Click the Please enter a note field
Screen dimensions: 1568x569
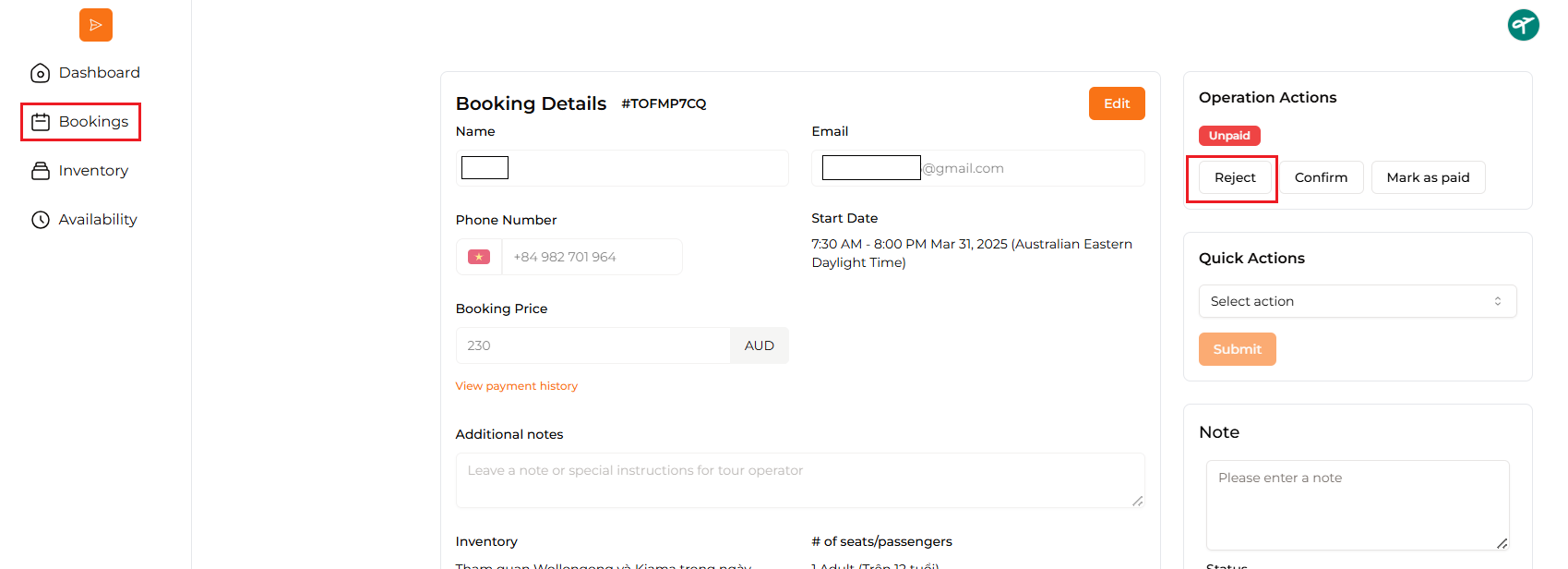pos(1358,505)
